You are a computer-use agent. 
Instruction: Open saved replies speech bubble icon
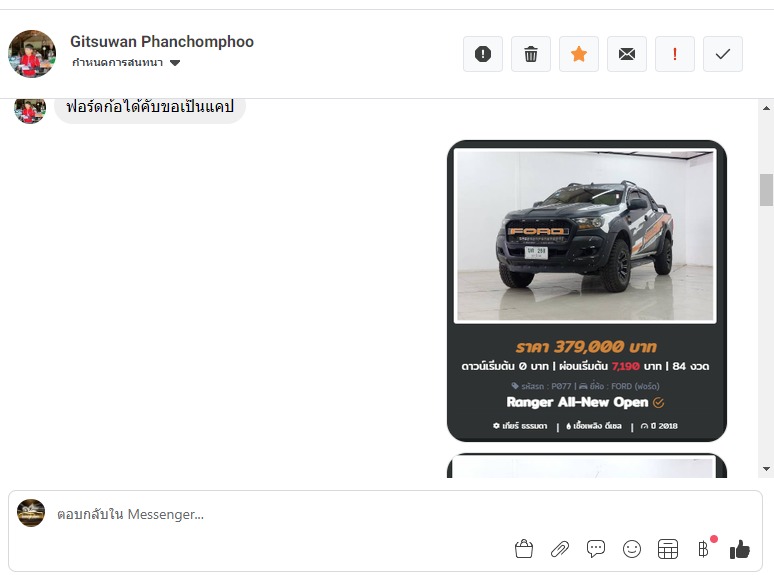596,549
